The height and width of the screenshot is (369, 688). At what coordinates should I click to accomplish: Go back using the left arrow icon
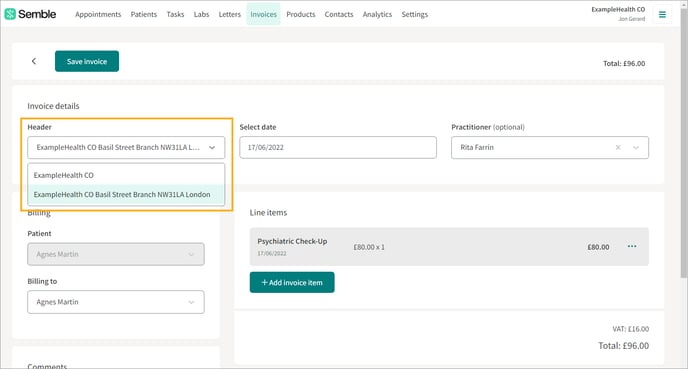point(34,61)
